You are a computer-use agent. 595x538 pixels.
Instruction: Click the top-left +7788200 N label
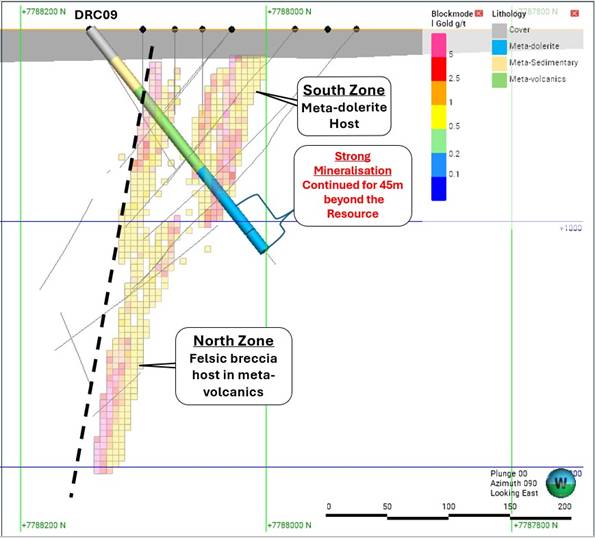[x=44, y=12]
